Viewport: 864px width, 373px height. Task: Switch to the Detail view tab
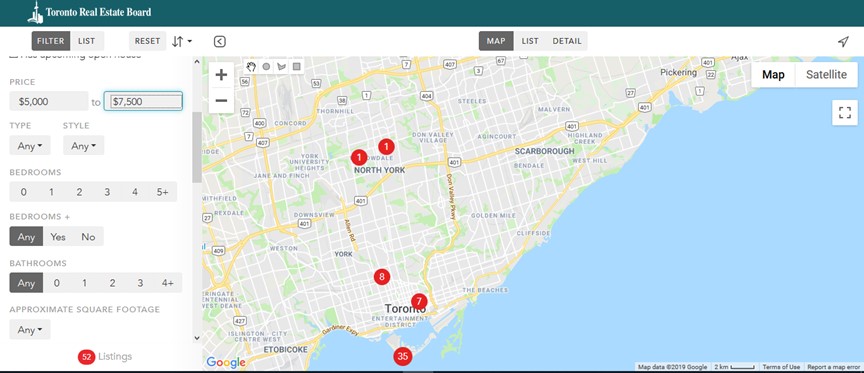(567, 41)
